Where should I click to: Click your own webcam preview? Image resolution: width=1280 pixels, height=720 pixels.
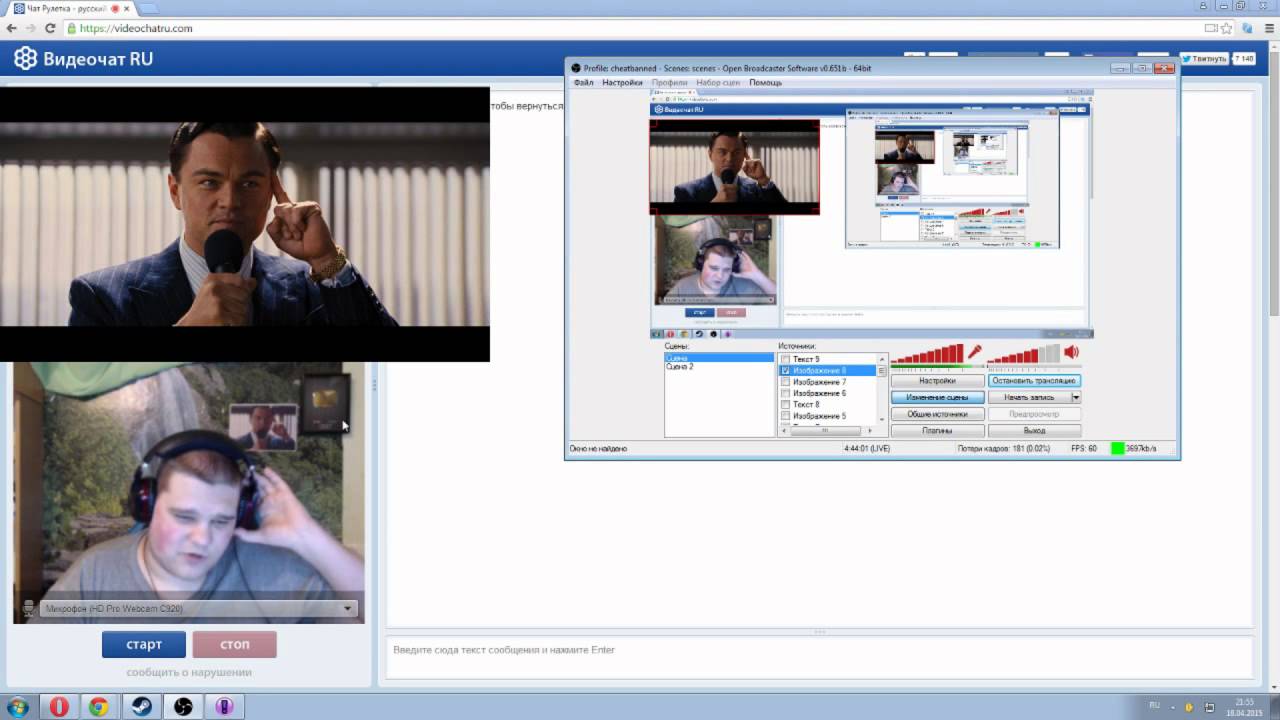[x=188, y=492]
